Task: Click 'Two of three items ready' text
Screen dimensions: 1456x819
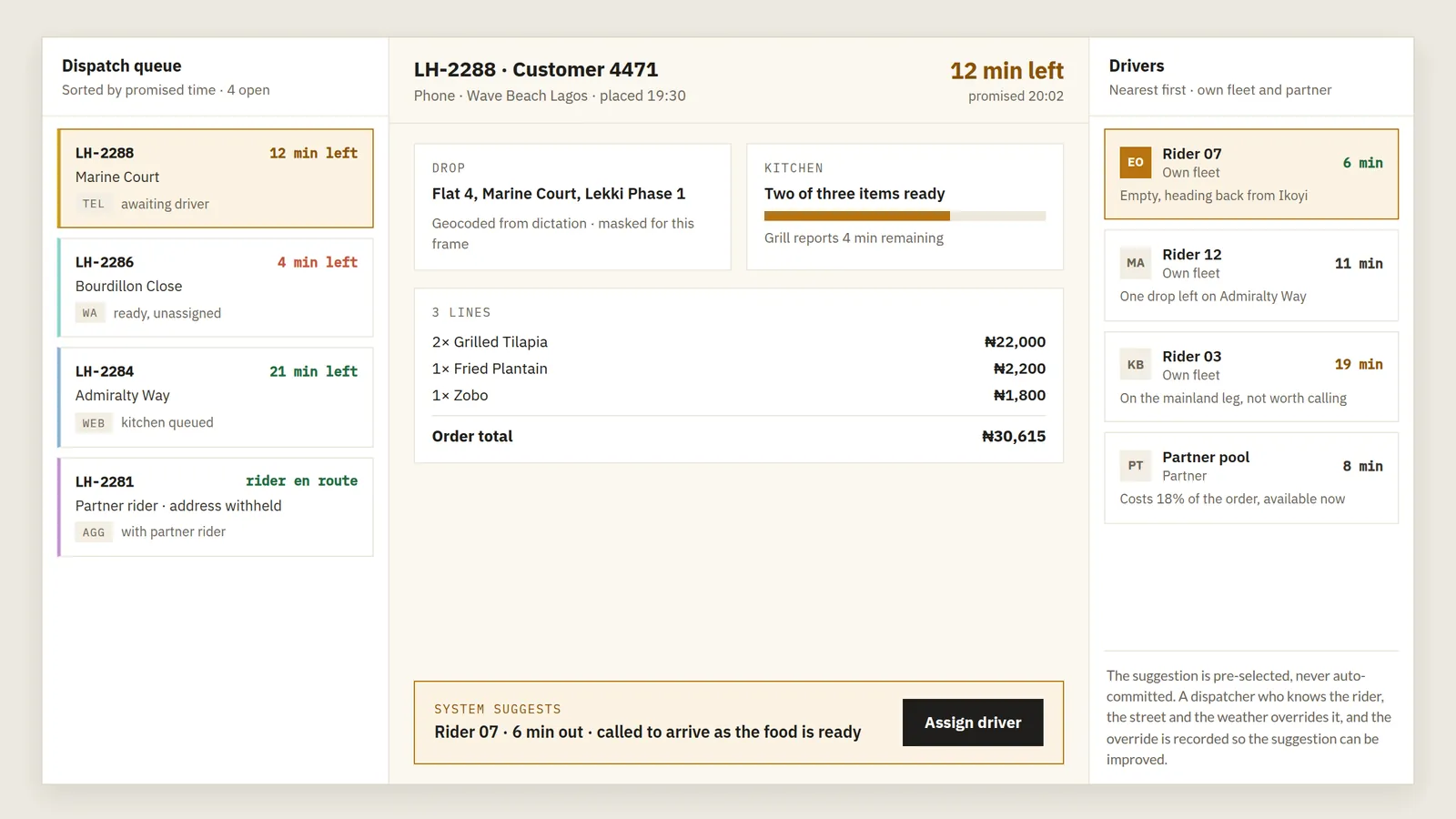Action: [854, 194]
